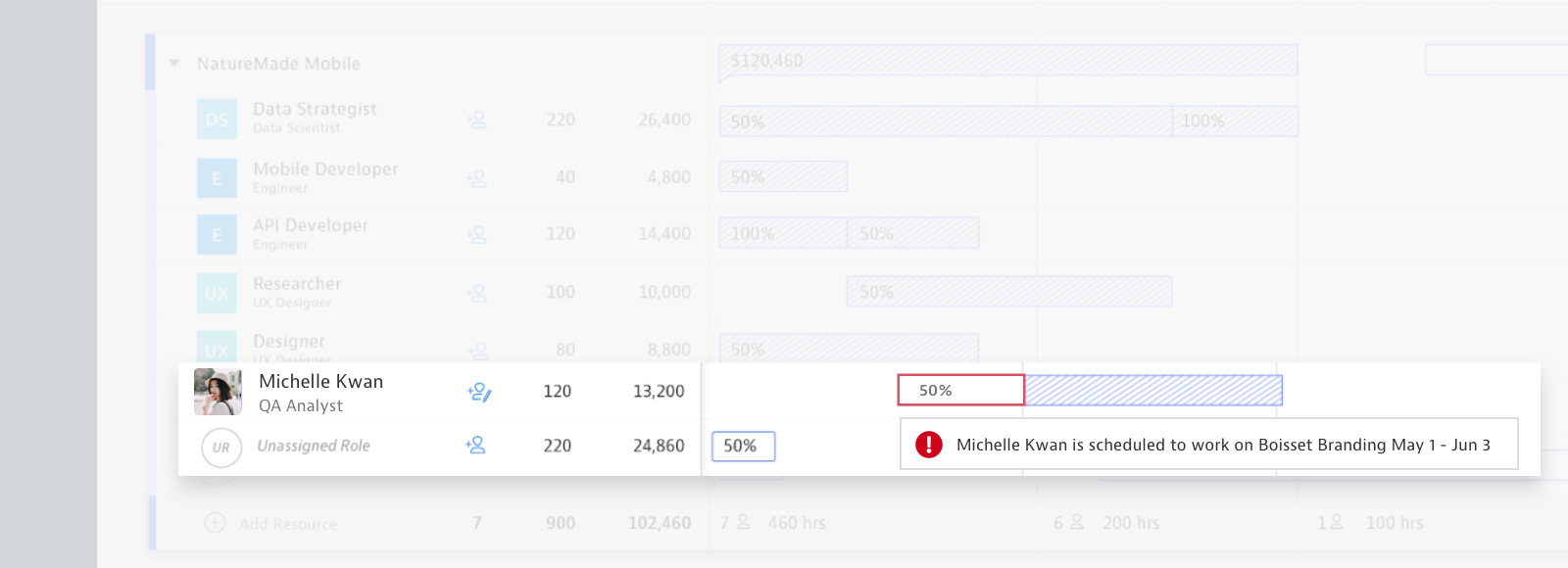Click assign-person icon for API Developer
Image resolution: width=1568 pixels, height=568 pixels.
pos(477,235)
